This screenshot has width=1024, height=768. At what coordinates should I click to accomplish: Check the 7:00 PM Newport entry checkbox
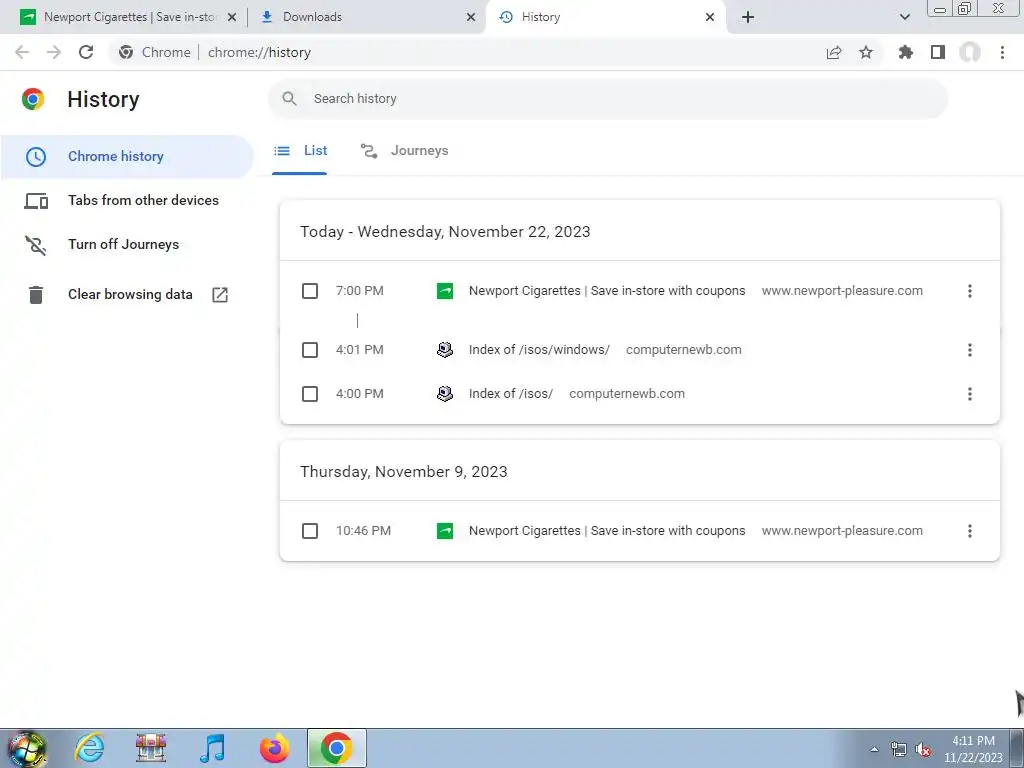coord(310,291)
